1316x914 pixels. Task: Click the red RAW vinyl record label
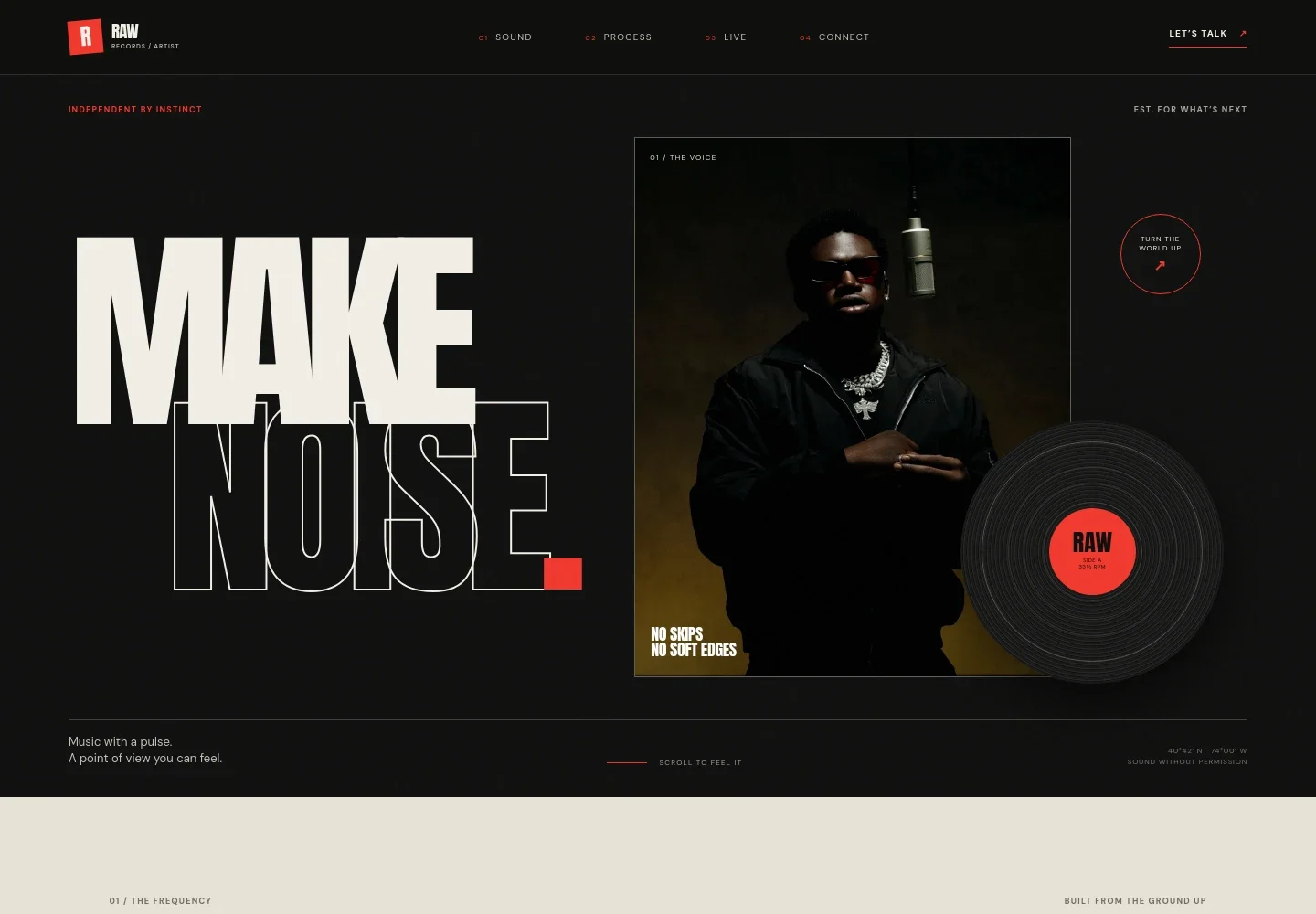(1092, 551)
